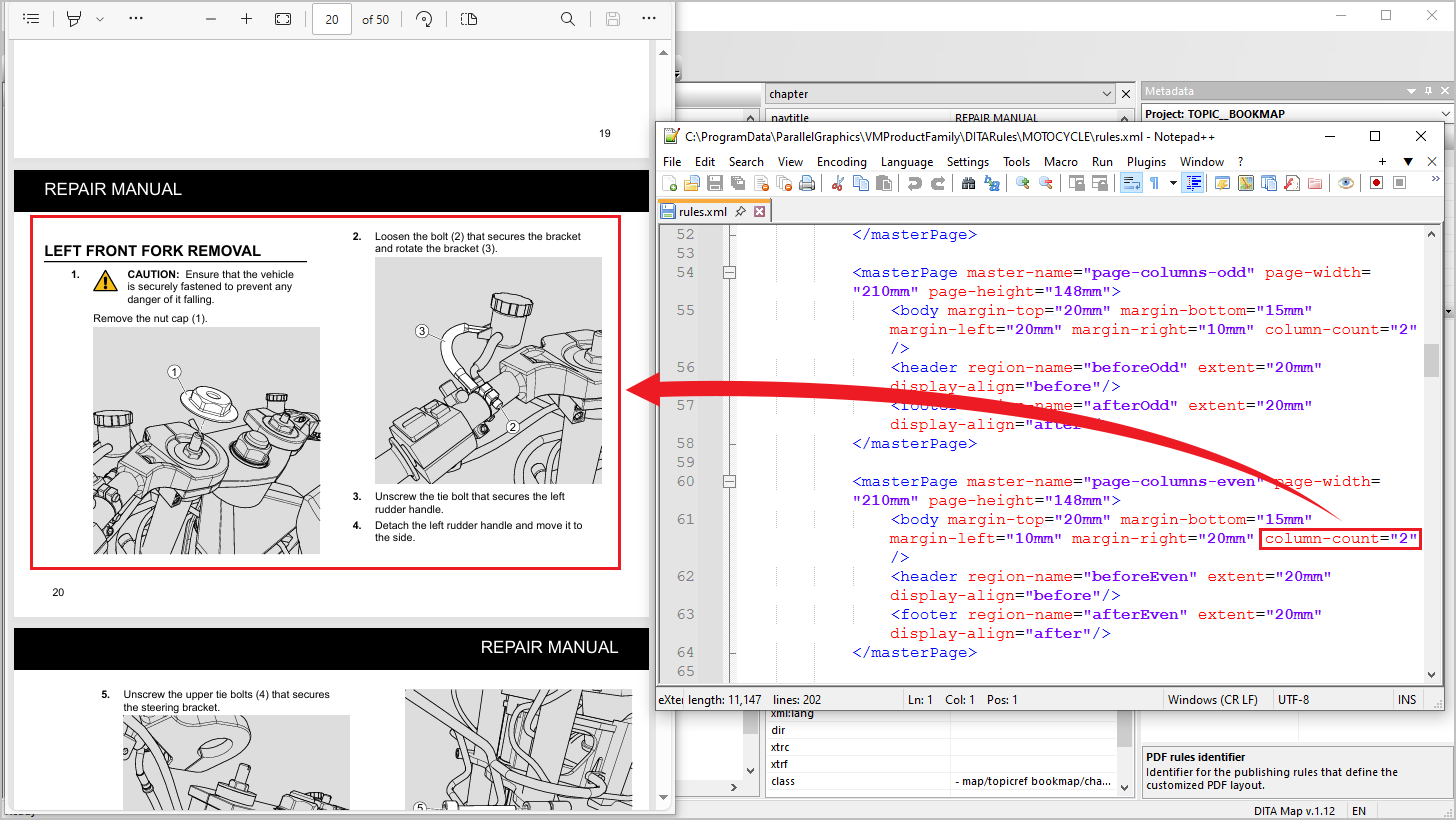Start recording a macro in Notepad++
This screenshot has height=820, width=1456.
pyautogui.click(x=1375, y=182)
